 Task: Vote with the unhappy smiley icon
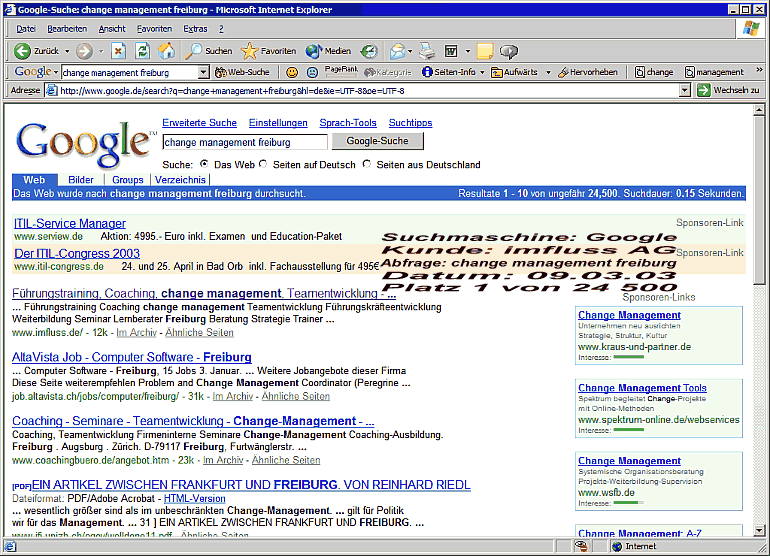click(312, 72)
